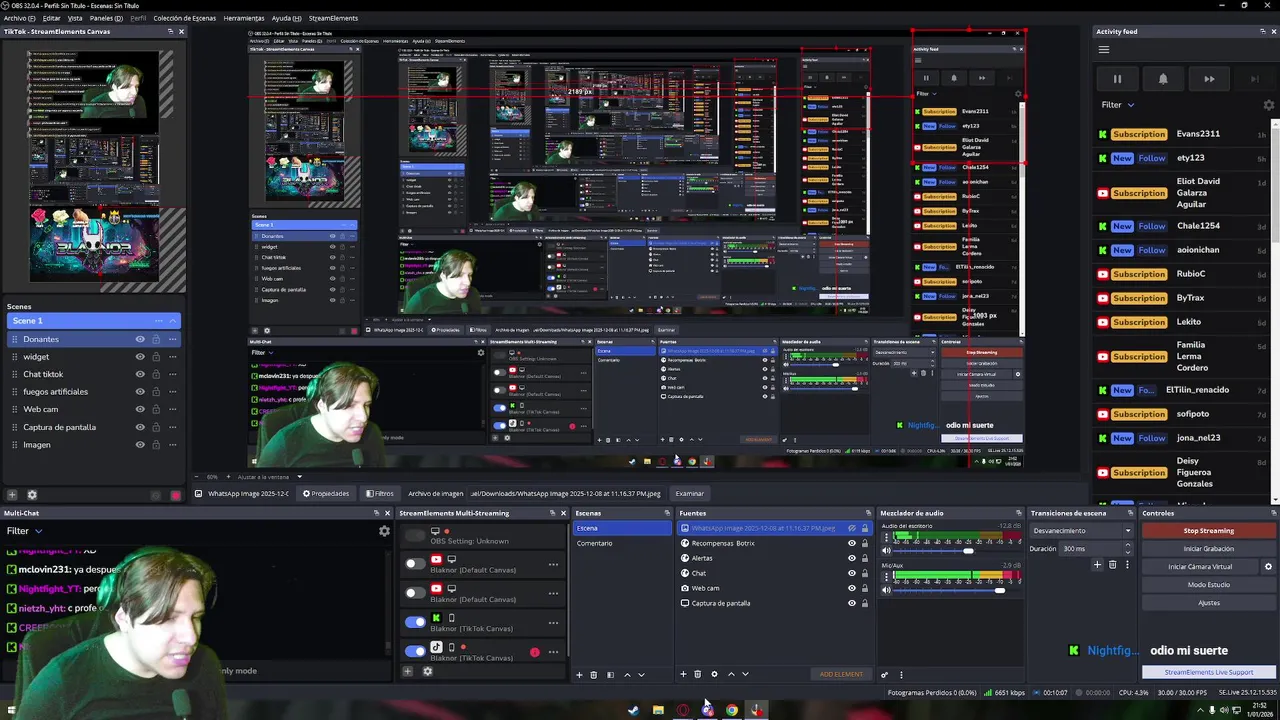
Task: Open Activity feed hamburger menu
Action: pos(1104,50)
